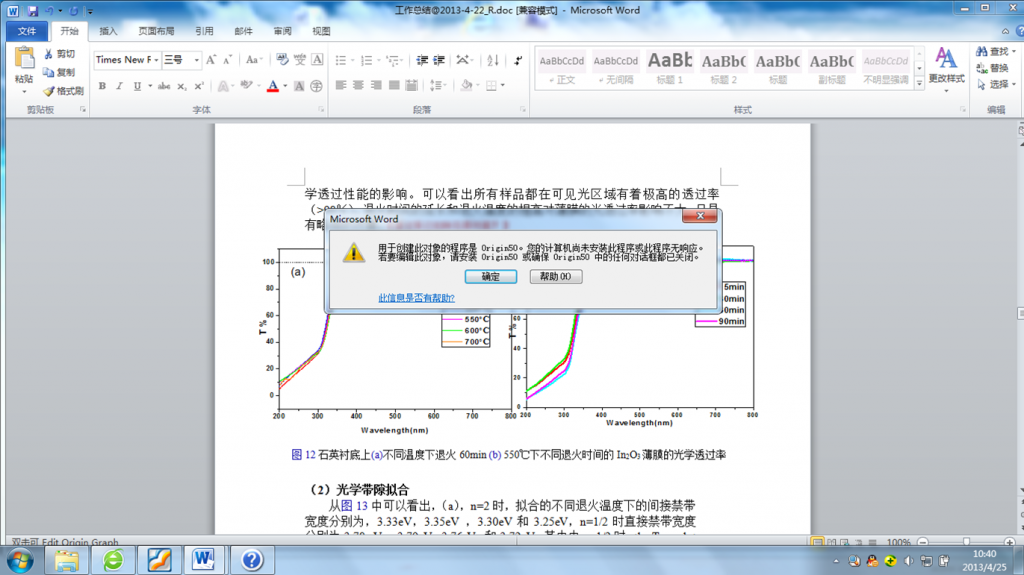Decrease paragraph indent
Screen dimensions: 1024x575
click(x=423, y=60)
